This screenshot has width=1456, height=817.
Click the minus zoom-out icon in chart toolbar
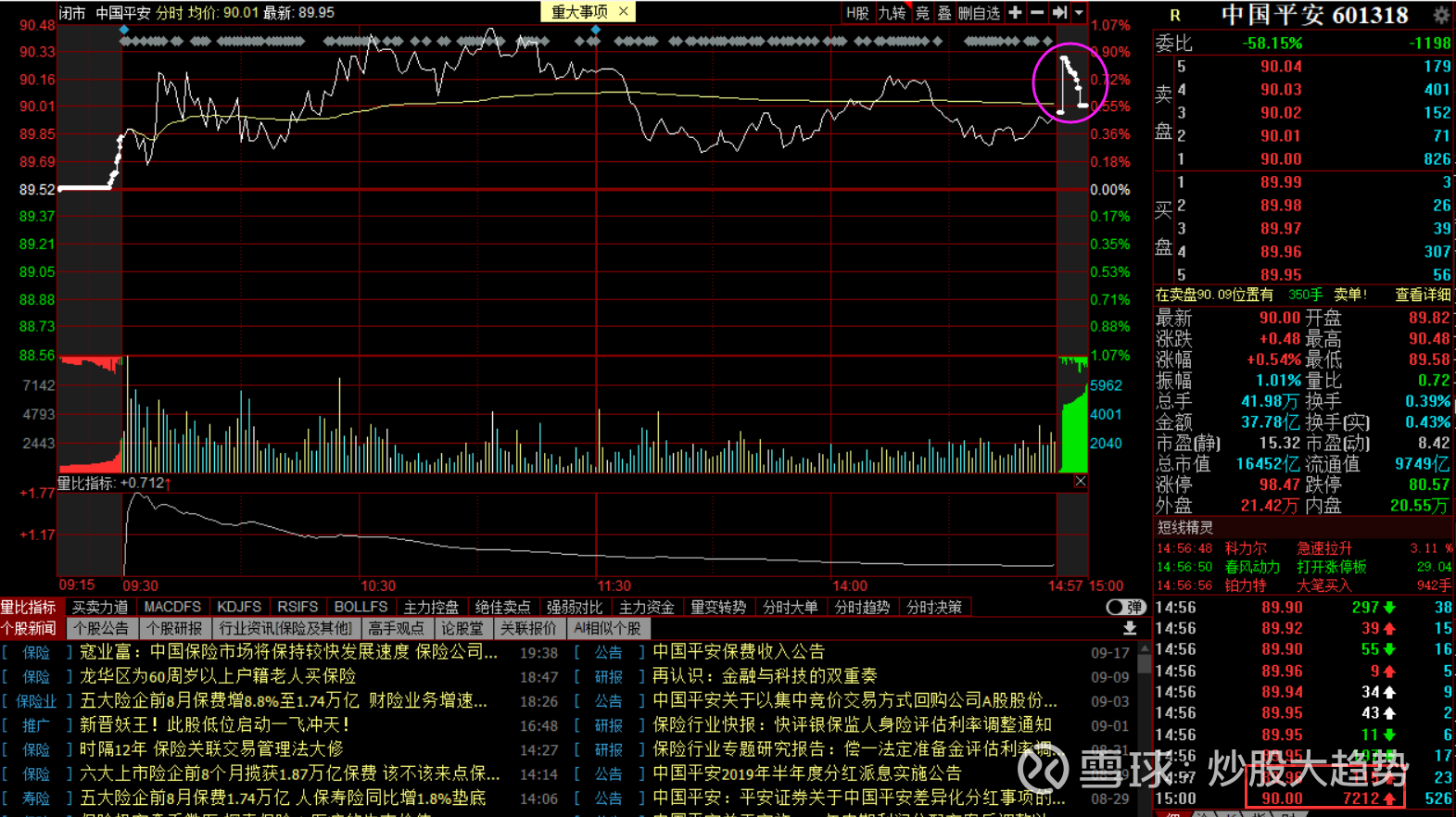click(1037, 12)
